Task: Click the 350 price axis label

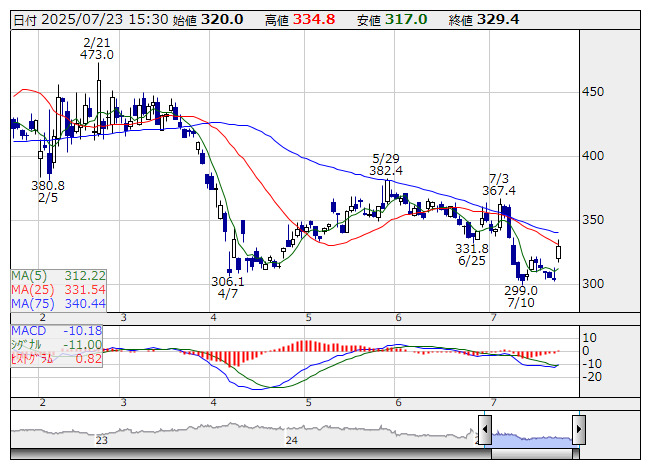Action: coord(593,220)
